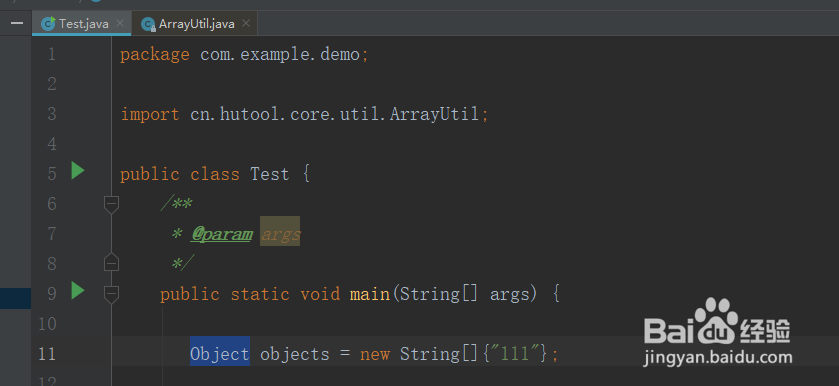Close the Test.java editor tab
Image resolution: width=839 pixels, height=386 pixels.
click(x=120, y=23)
